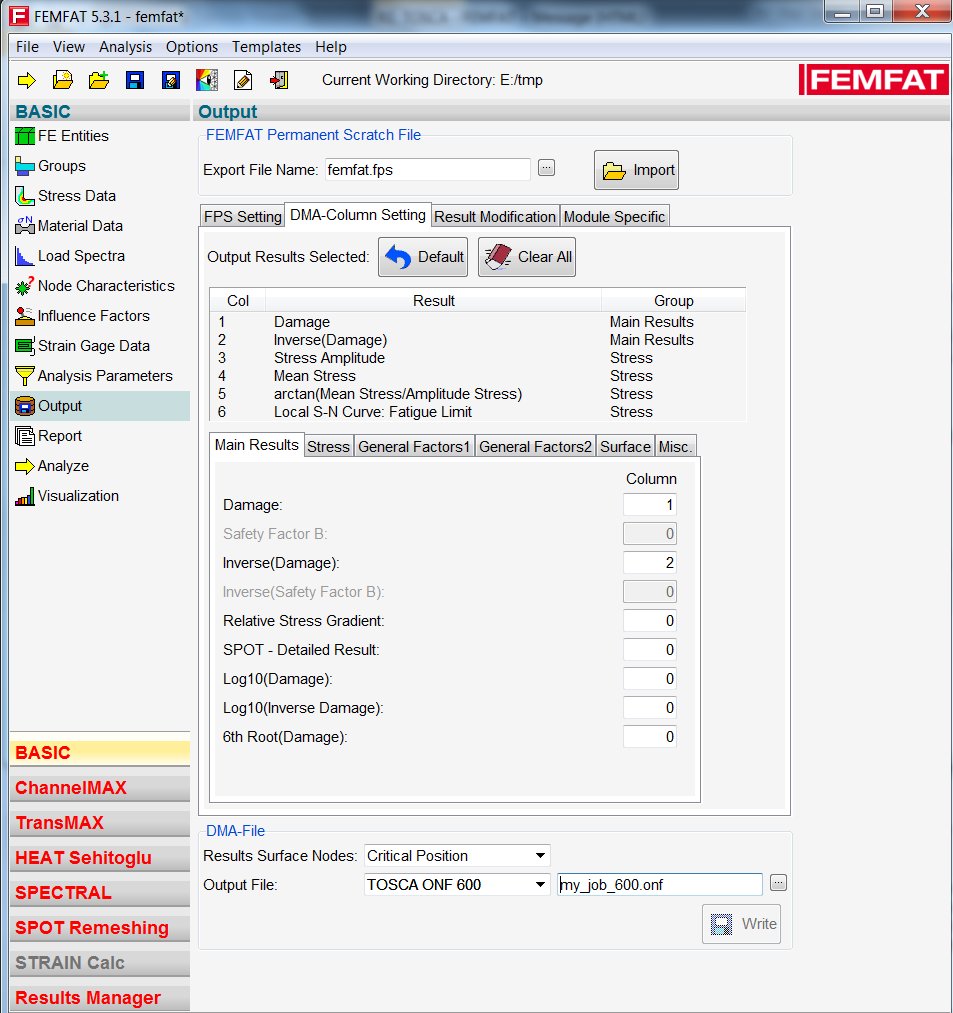953x1013 pixels.
Task: Select the Mean Stress row in results table
Action: (x=477, y=376)
